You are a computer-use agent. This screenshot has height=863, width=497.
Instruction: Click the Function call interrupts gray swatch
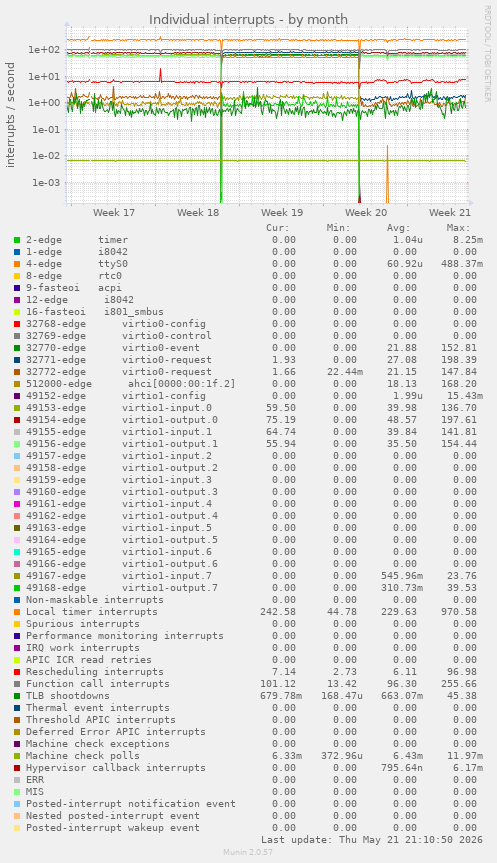tap(17, 684)
